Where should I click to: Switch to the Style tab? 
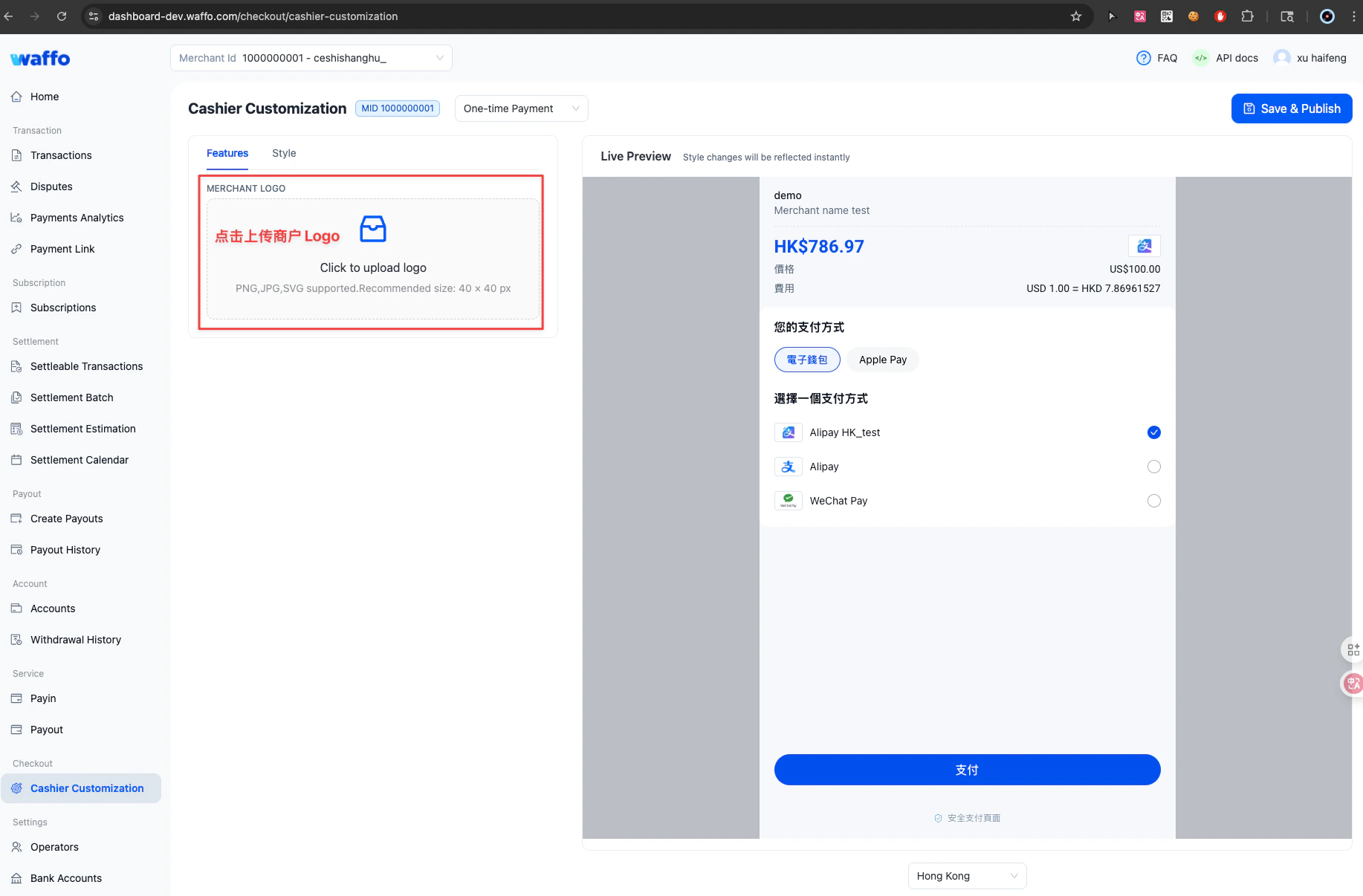click(x=284, y=153)
